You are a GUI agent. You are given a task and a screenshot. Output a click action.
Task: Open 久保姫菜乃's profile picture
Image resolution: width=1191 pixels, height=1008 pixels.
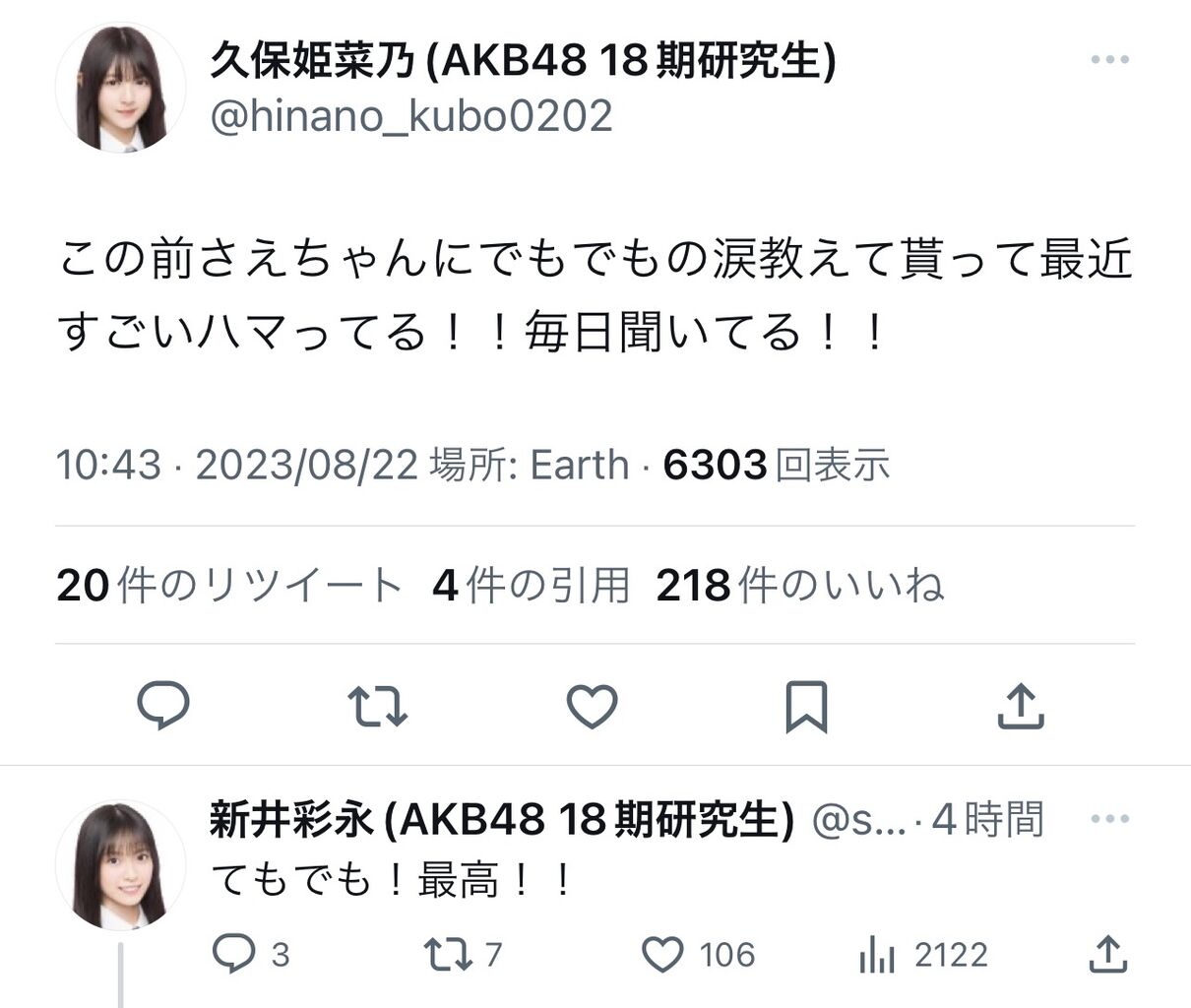[120, 88]
